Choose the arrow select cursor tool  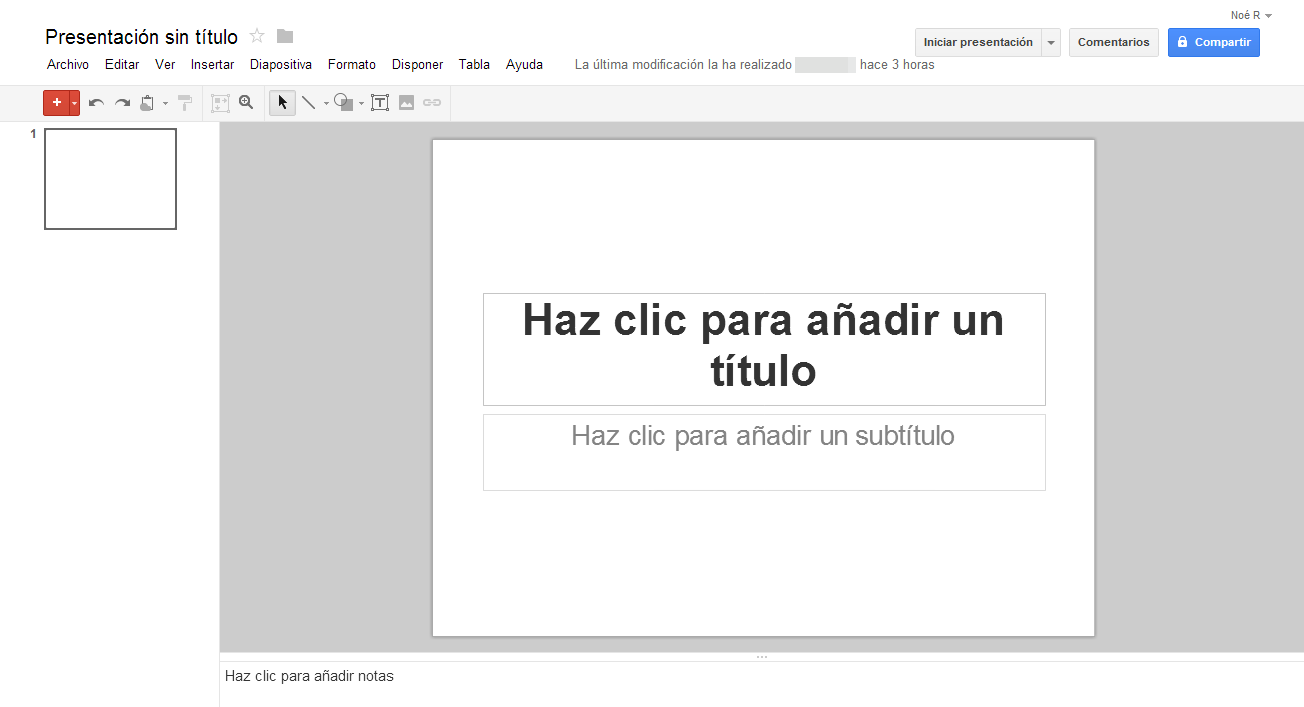click(282, 103)
